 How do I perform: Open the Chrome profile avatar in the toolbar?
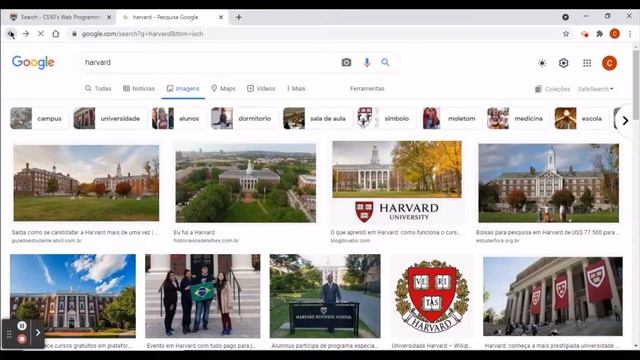coord(614,34)
